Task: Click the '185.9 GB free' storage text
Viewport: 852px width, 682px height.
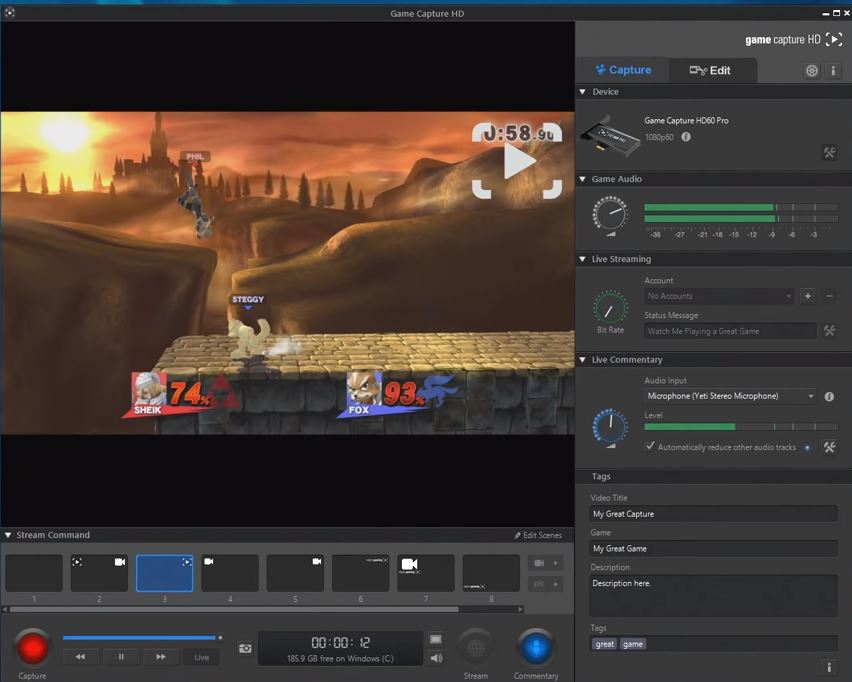Action: pos(340,659)
